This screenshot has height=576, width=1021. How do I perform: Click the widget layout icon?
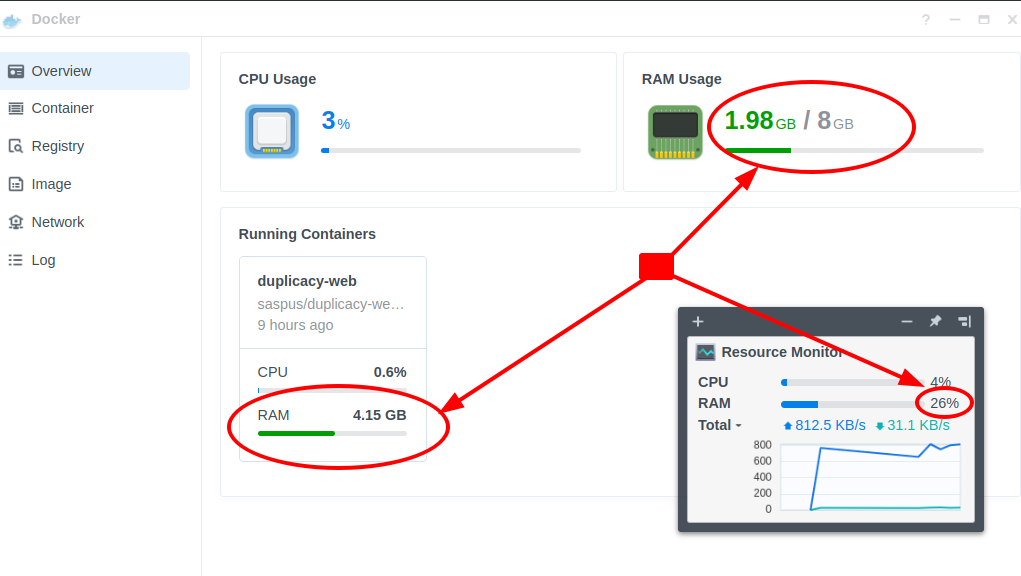[x=963, y=321]
